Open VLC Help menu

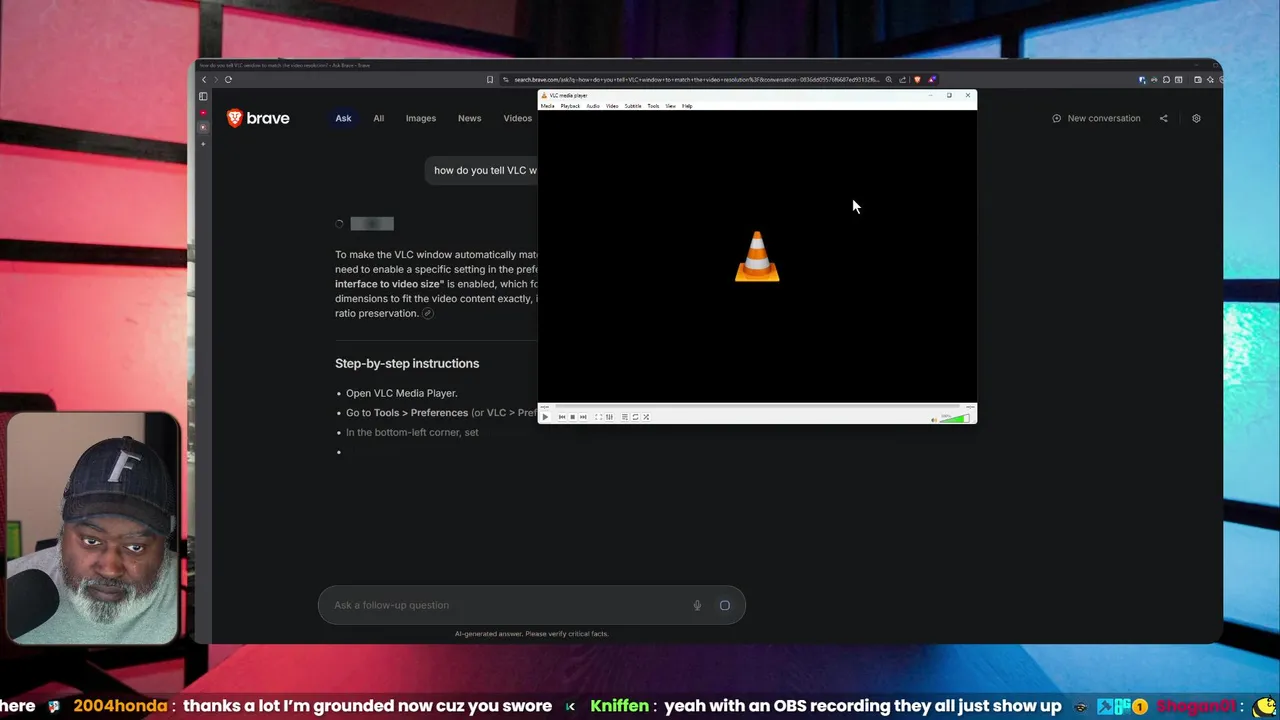[687, 106]
